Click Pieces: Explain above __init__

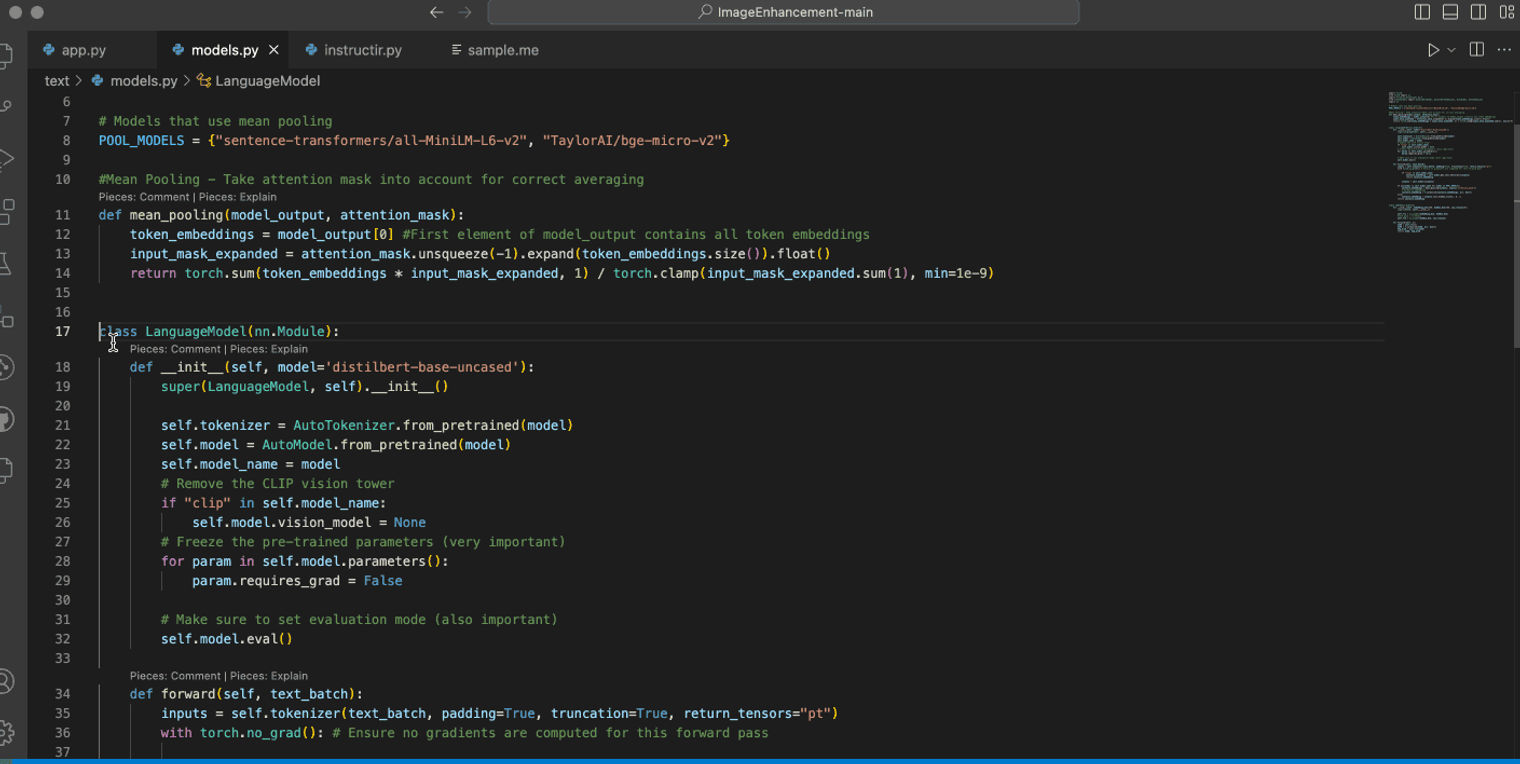[269, 349]
